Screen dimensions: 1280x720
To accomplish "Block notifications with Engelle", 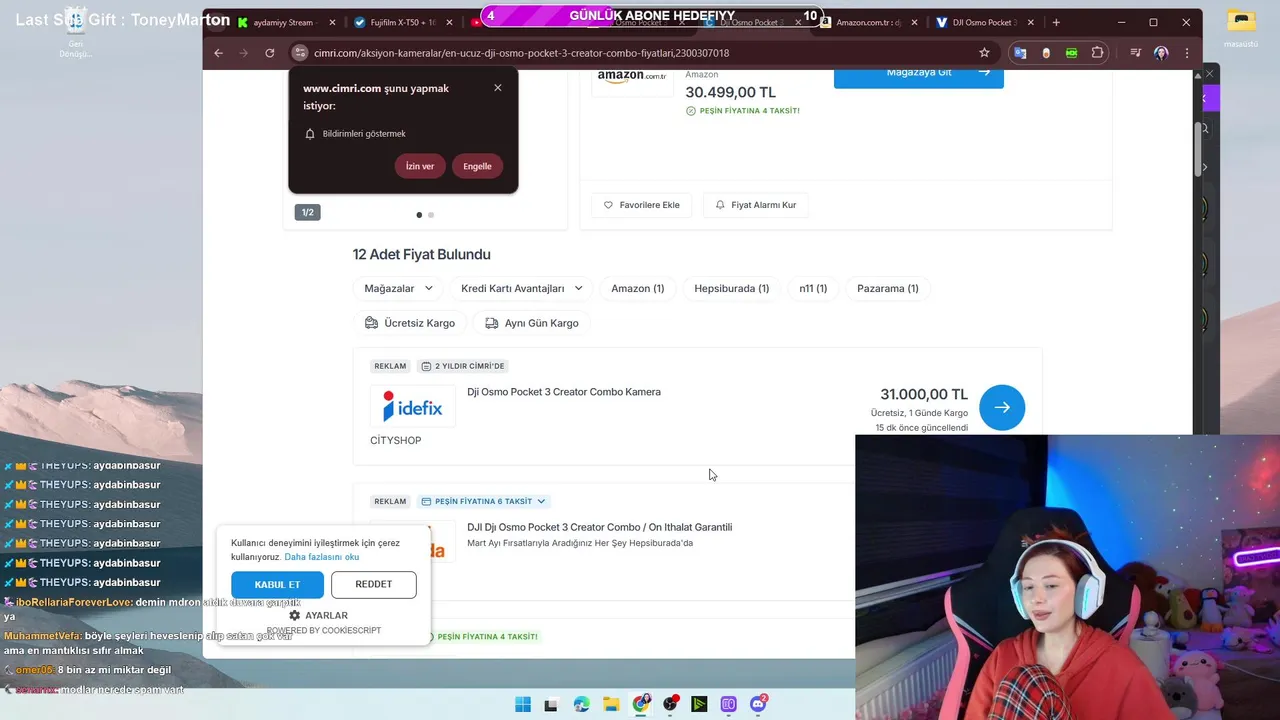I will click(477, 166).
